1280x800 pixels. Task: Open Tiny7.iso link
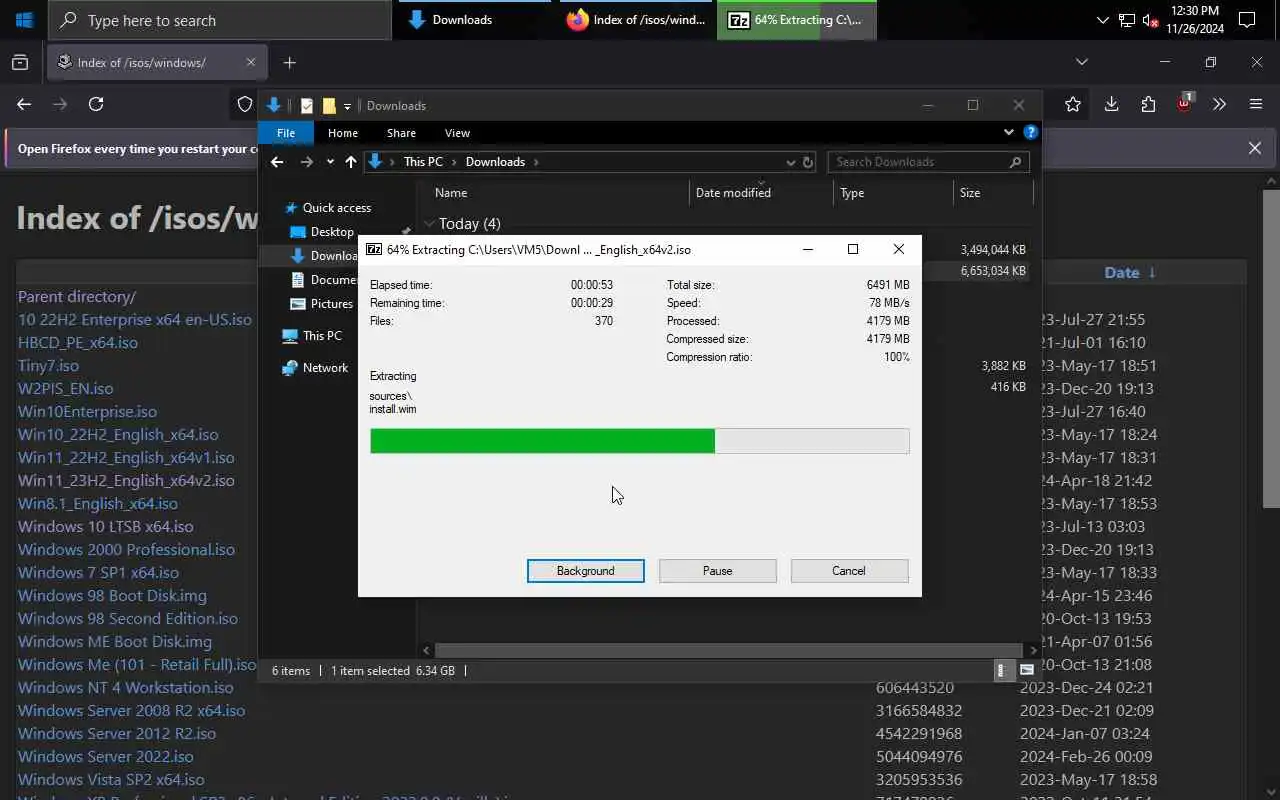point(48,365)
